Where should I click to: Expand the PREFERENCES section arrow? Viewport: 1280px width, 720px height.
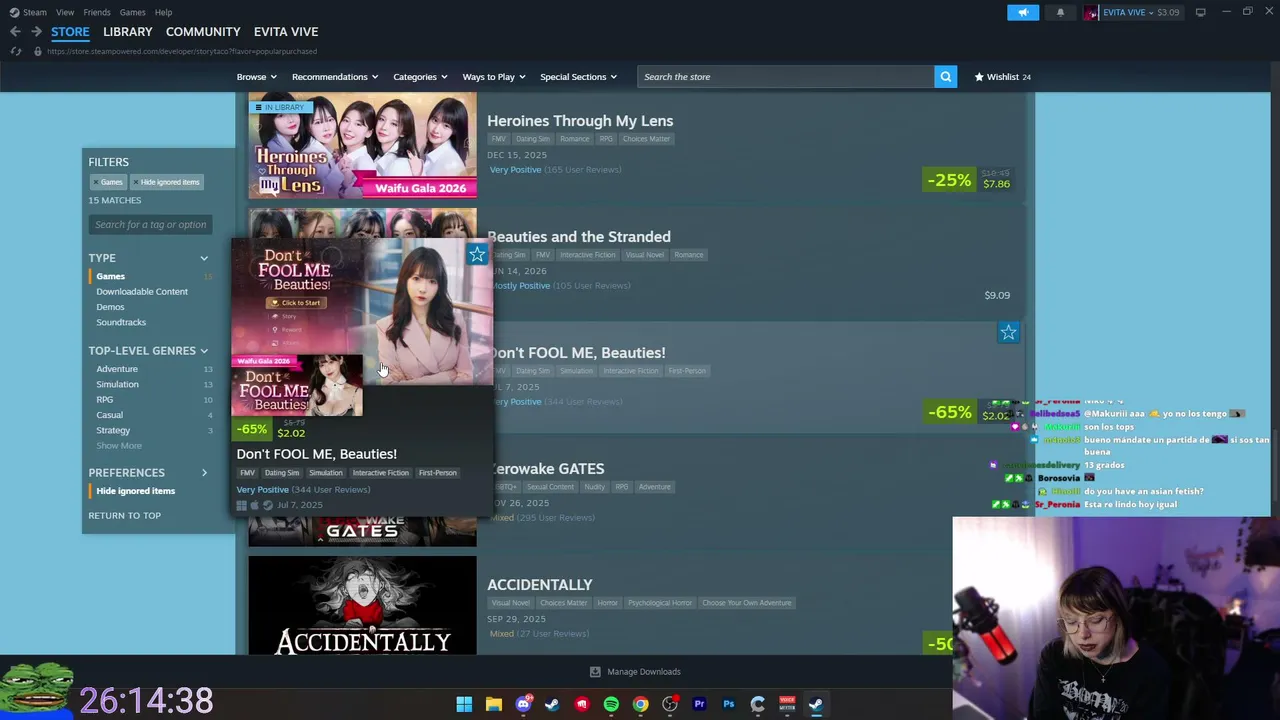[x=204, y=473]
